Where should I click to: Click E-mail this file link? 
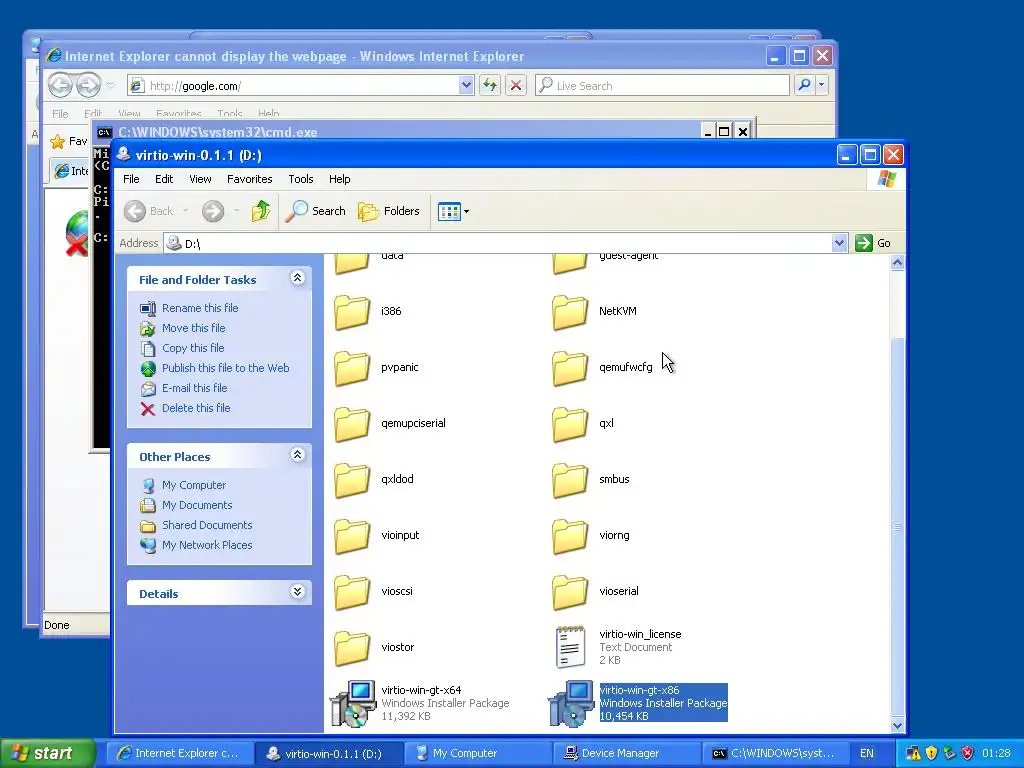click(195, 388)
